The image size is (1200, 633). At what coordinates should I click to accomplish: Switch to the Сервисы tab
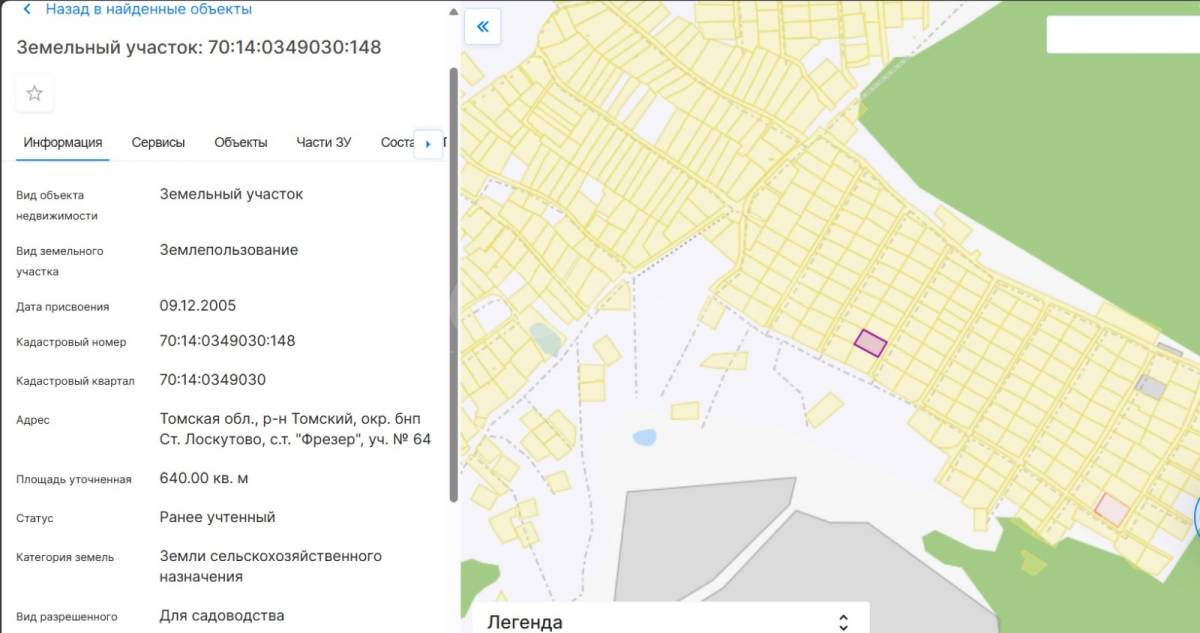pyautogui.click(x=158, y=142)
